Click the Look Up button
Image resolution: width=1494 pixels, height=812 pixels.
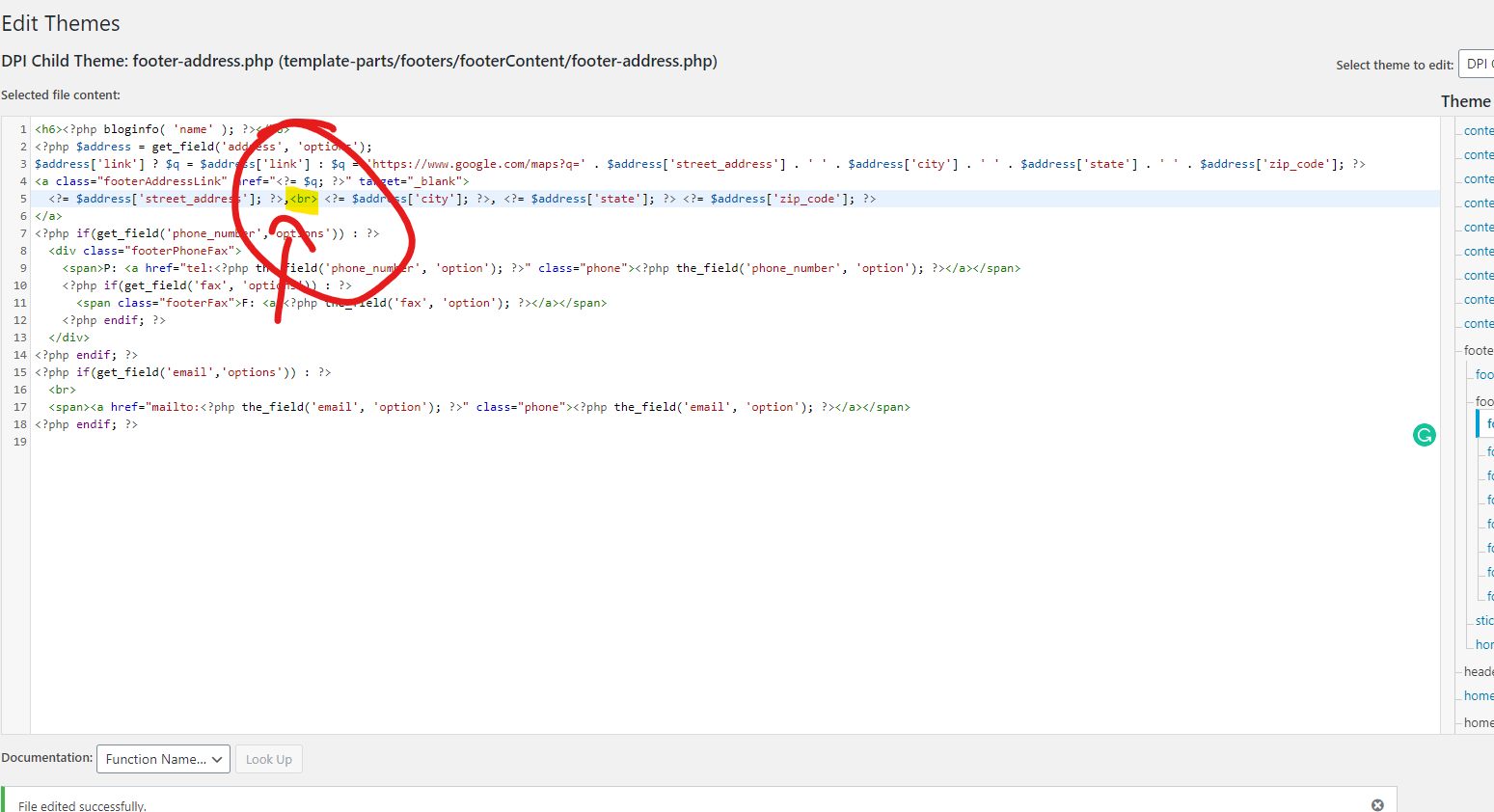pyautogui.click(x=268, y=759)
